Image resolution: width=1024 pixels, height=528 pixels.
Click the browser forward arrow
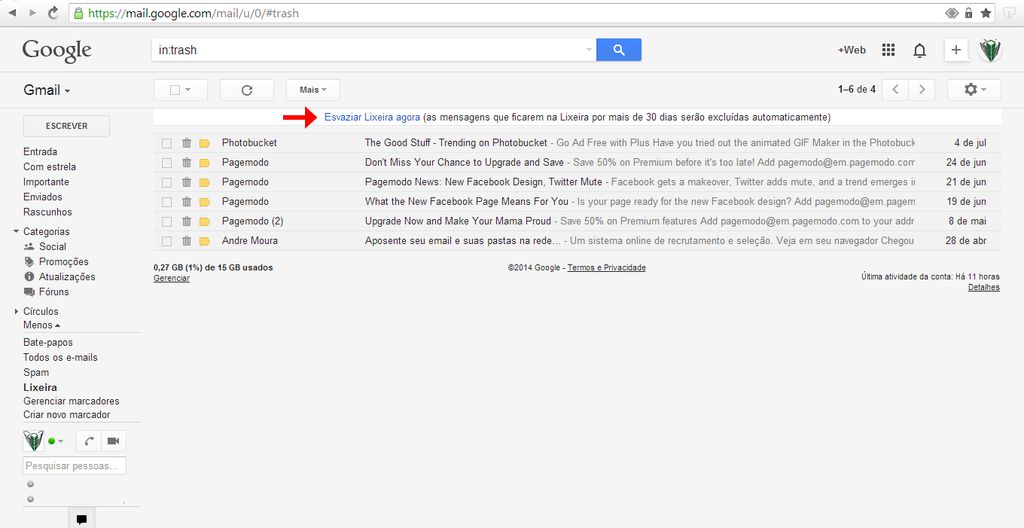[x=33, y=12]
